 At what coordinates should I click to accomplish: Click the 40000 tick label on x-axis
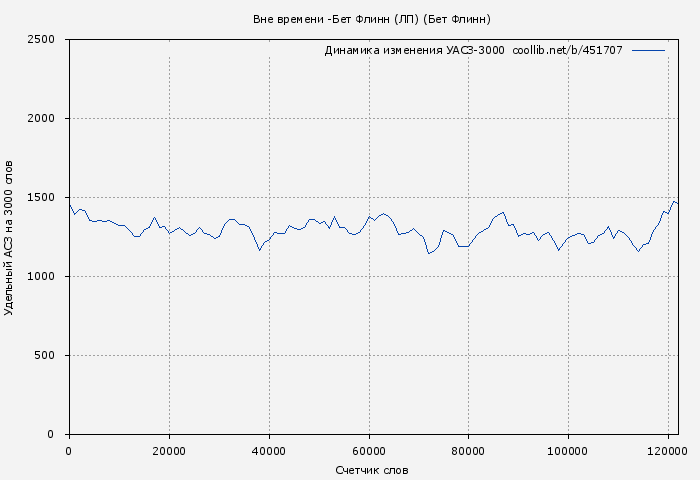pyautogui.click(x=269, y=451)
